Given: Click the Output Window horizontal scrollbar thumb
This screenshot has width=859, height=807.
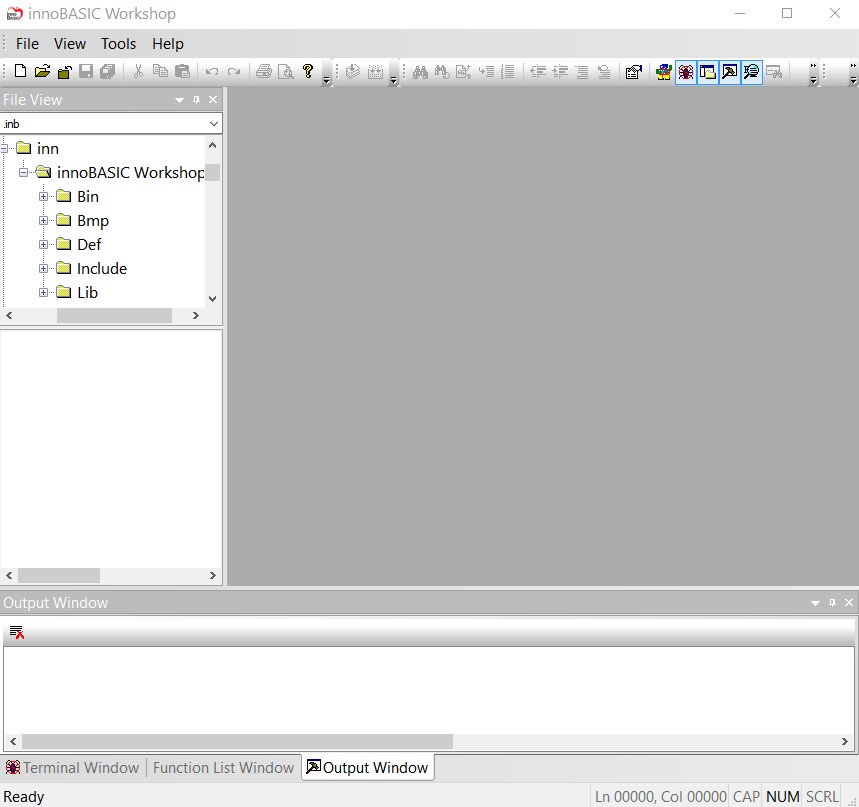Looking at the screenshot, I should [237, 741].
